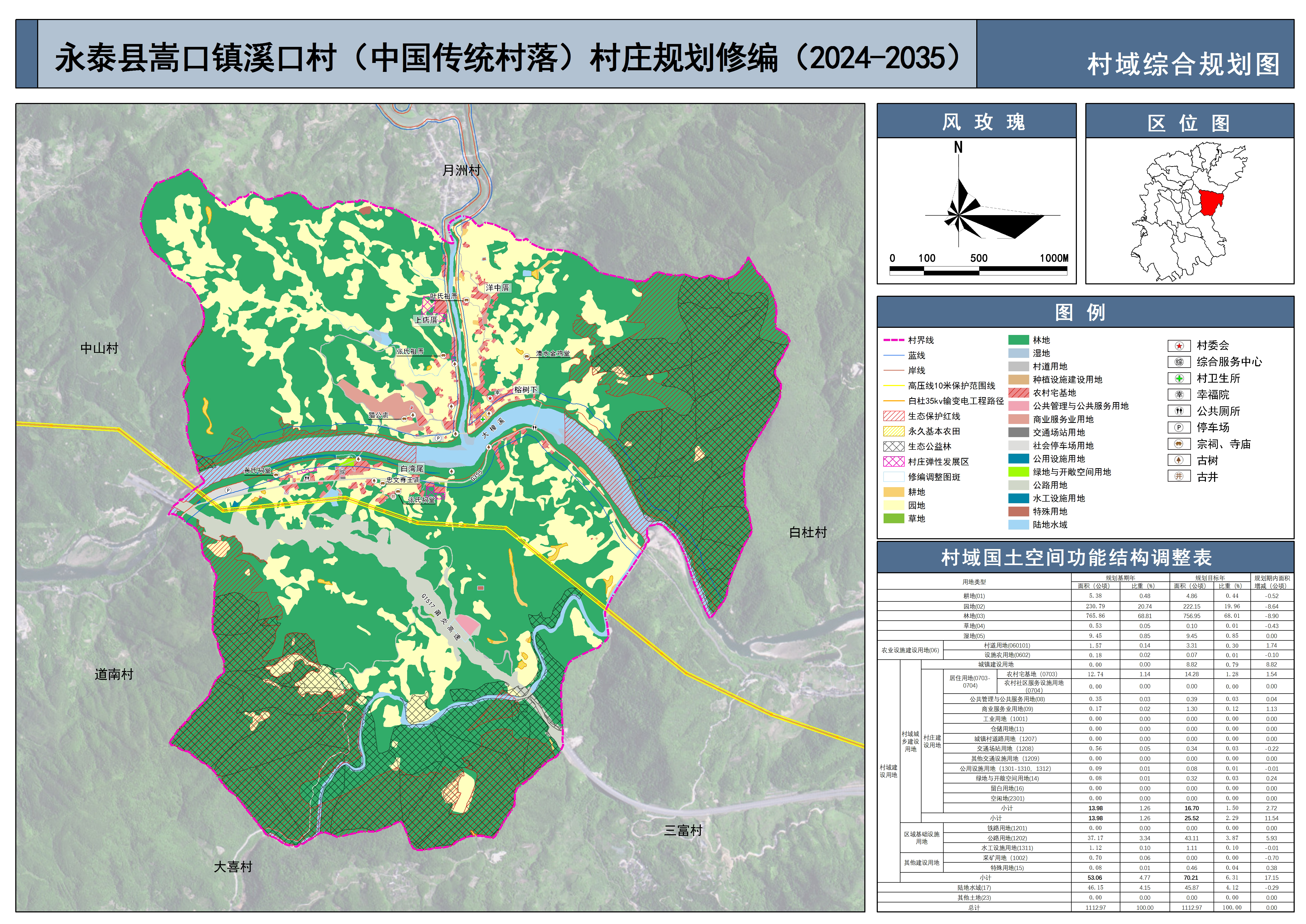Click the 村域国土空间功能结构调整表 table header
This screenshot has width=1306, height=924.
(1076, 558)
